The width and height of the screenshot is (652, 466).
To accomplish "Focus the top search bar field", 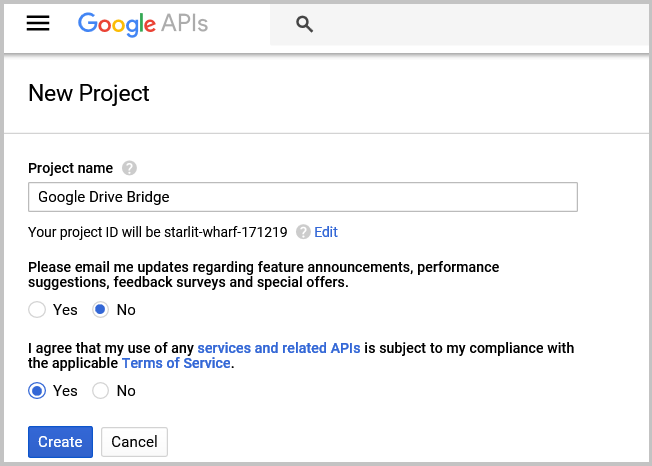I will tap(459, 24).
